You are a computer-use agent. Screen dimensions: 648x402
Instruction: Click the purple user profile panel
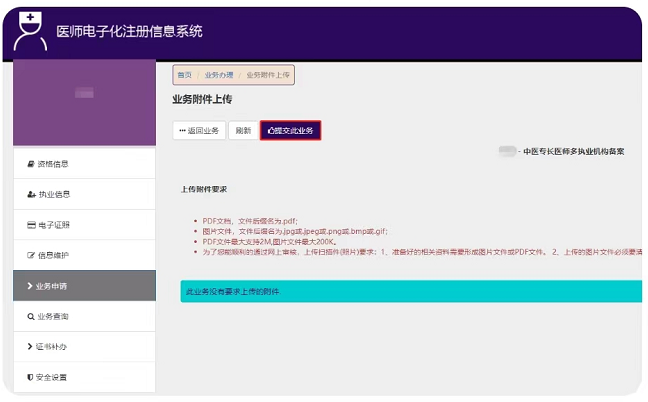click(84, 101)
